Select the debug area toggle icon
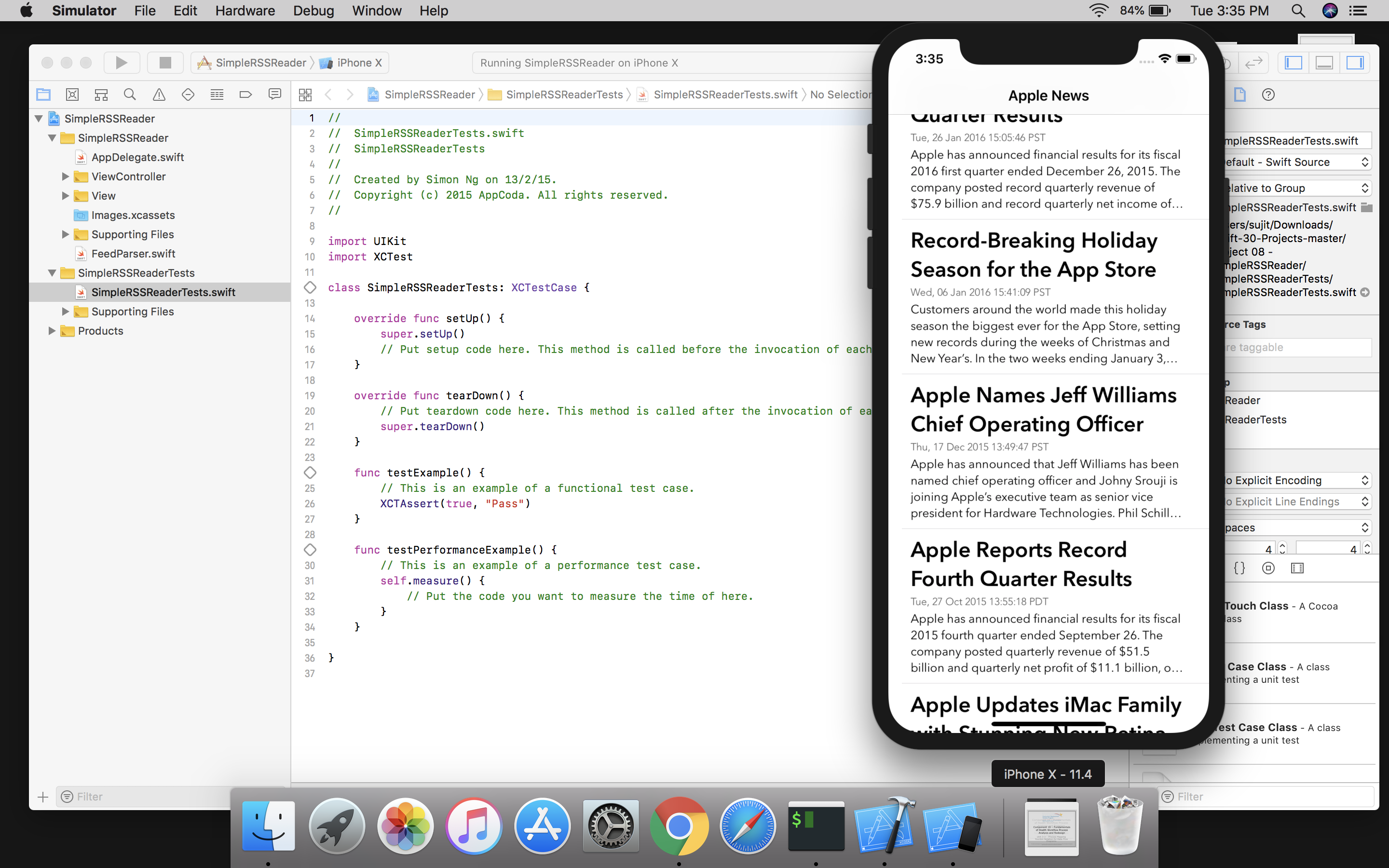Viewport: 1389px width, 868px height. (x=1325, y=62)
